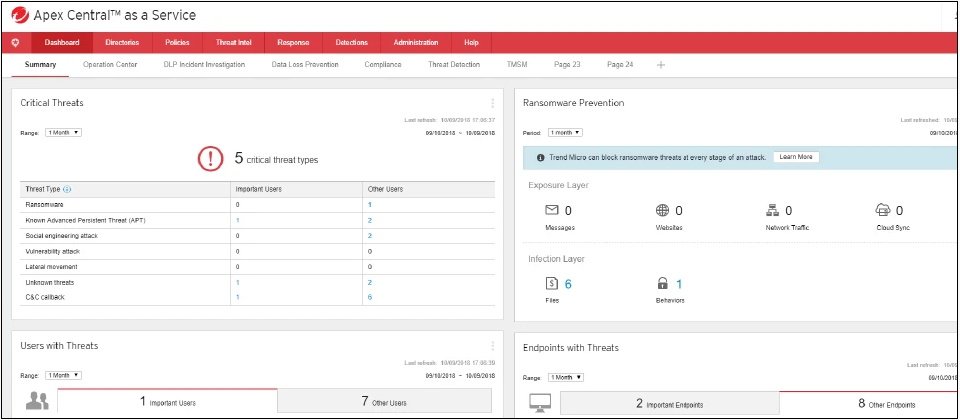Click the Learn More button
Image resolution: width=960 pixels, height=420 pixels.
coord(796,157)
